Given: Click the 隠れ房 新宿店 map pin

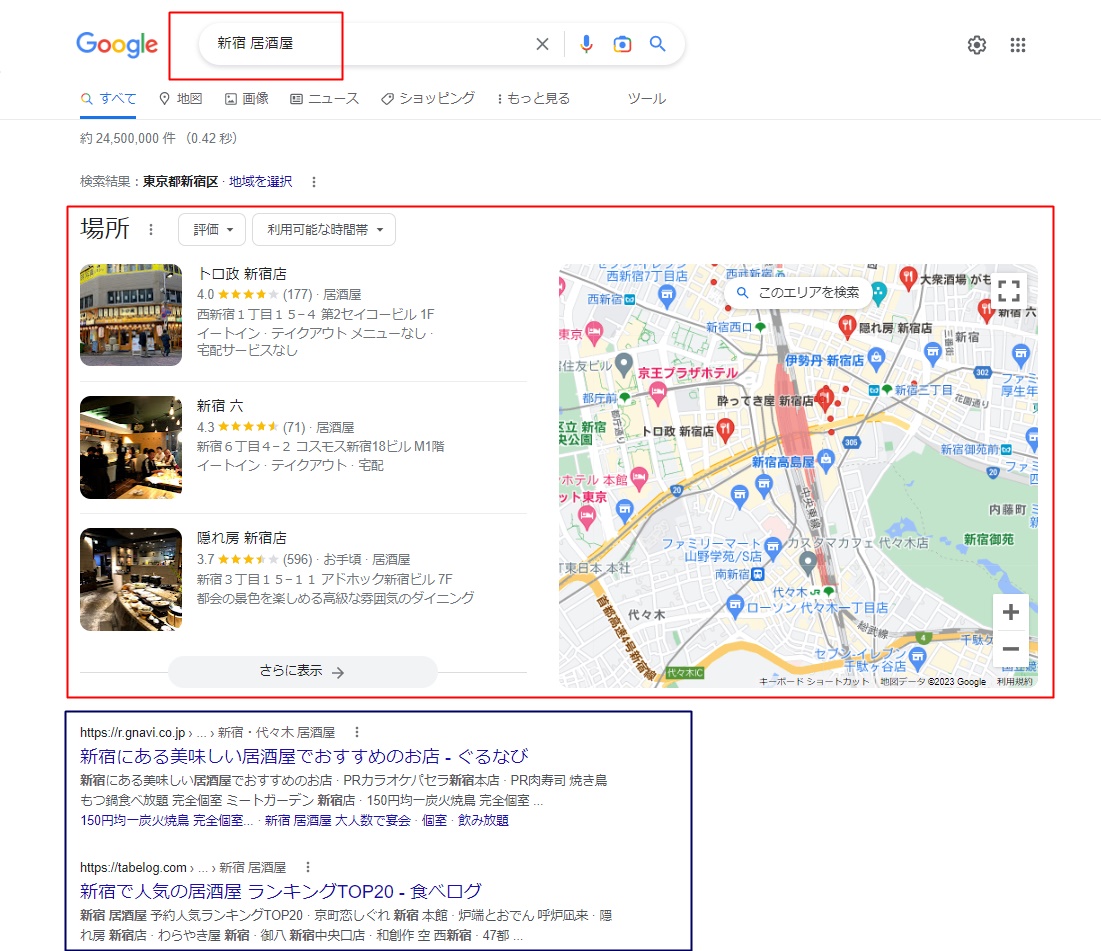Looking at the screenshot, I should 848,327.
